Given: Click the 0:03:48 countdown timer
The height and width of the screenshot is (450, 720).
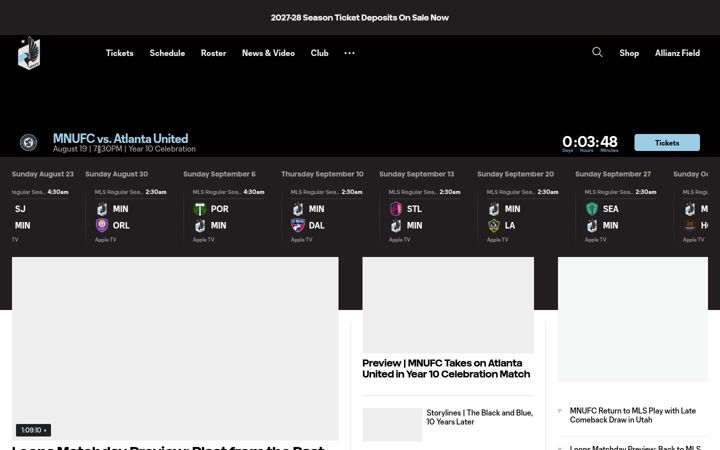Looking at the screenshot, I should click(590, 143).
